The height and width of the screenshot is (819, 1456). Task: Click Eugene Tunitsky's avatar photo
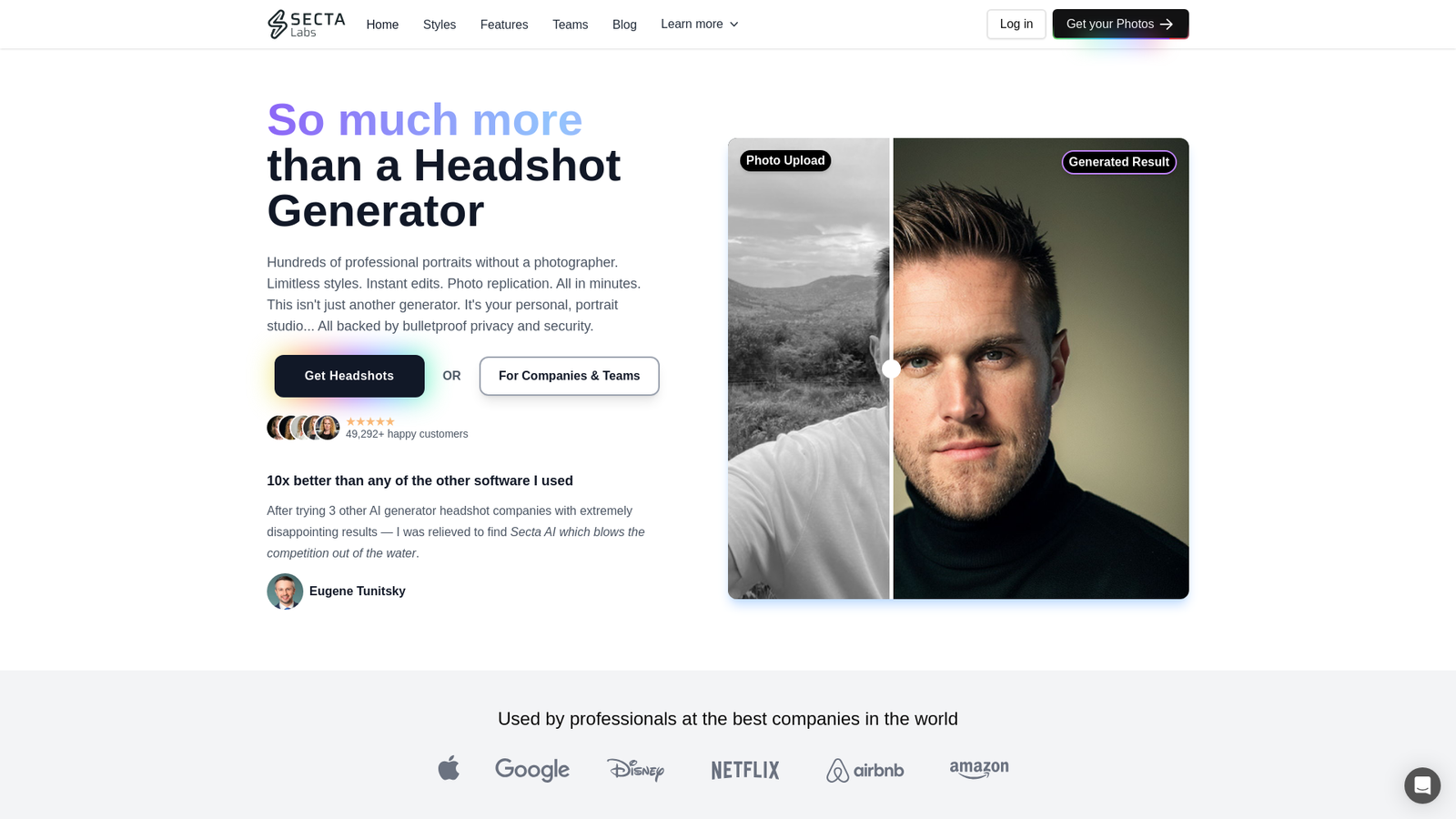tap(285, 591)
